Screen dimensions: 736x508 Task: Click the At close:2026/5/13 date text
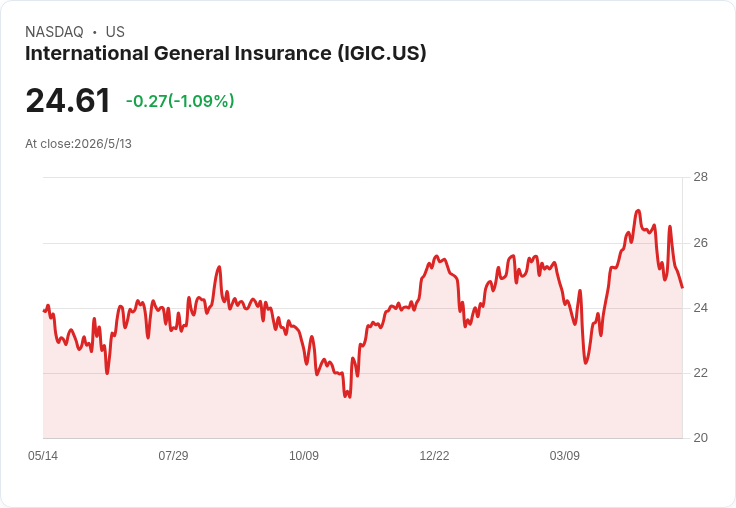(x=78, y=144)
